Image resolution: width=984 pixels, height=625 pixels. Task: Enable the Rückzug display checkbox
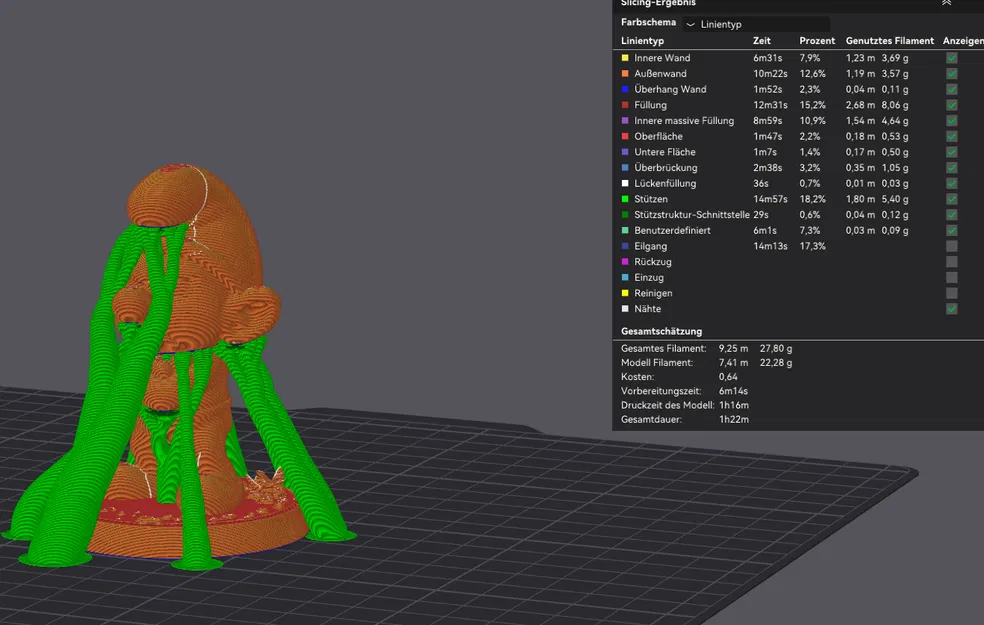pyautogui.click(x=951, y=261)
